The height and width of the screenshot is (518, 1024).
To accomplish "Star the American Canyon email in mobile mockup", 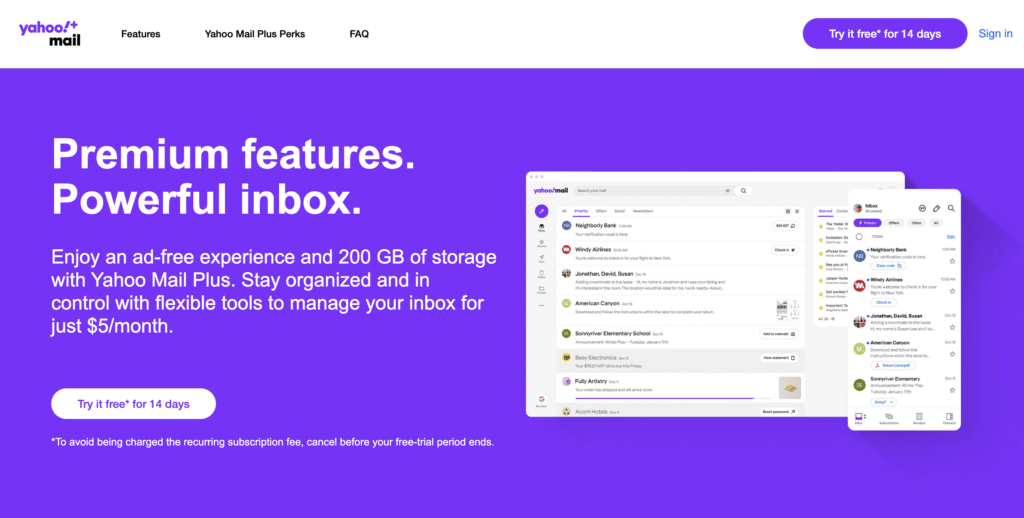I will tap(952, 353).
